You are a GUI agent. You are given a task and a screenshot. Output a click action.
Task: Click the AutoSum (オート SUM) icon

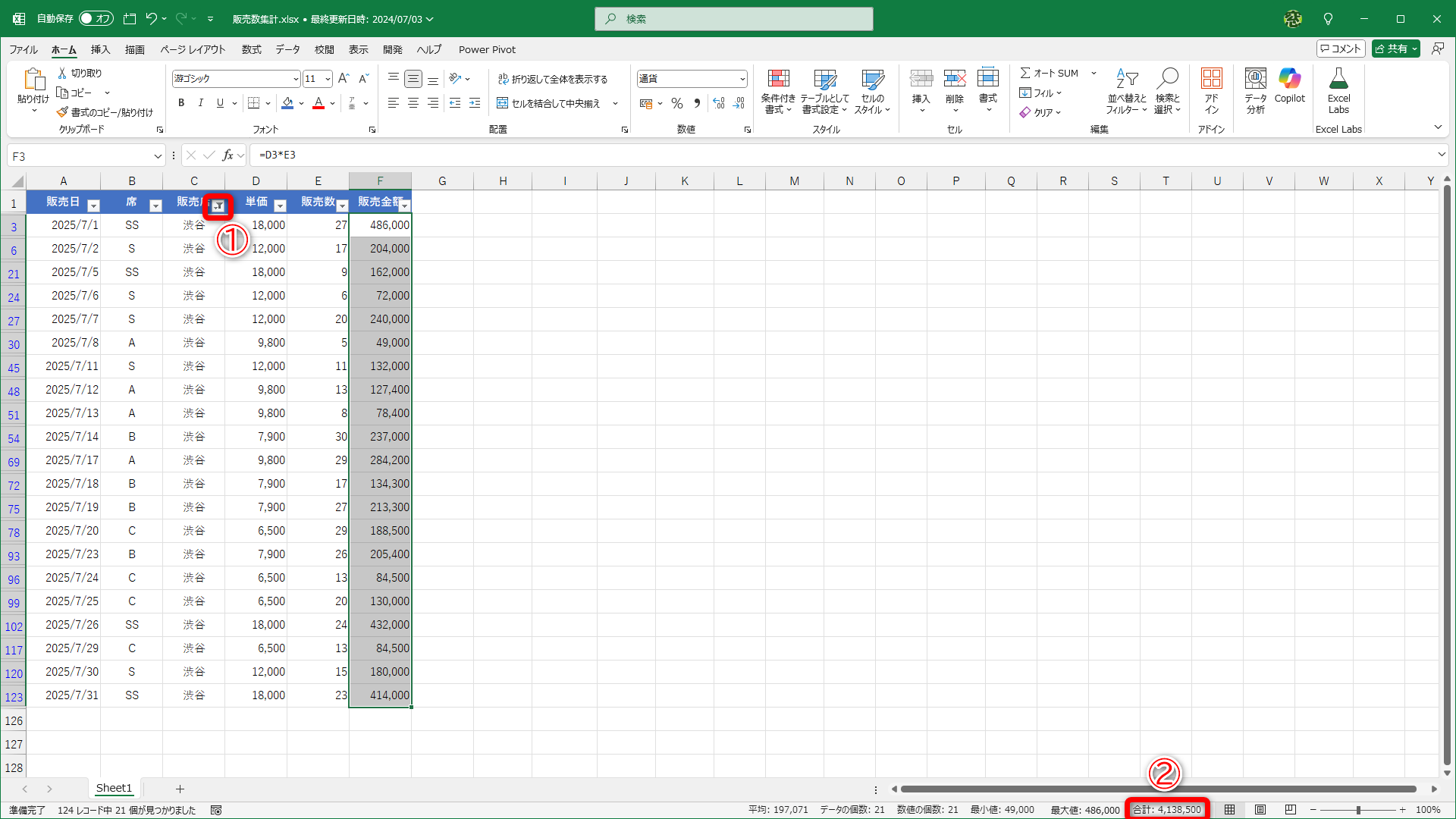coord(1025,73)
